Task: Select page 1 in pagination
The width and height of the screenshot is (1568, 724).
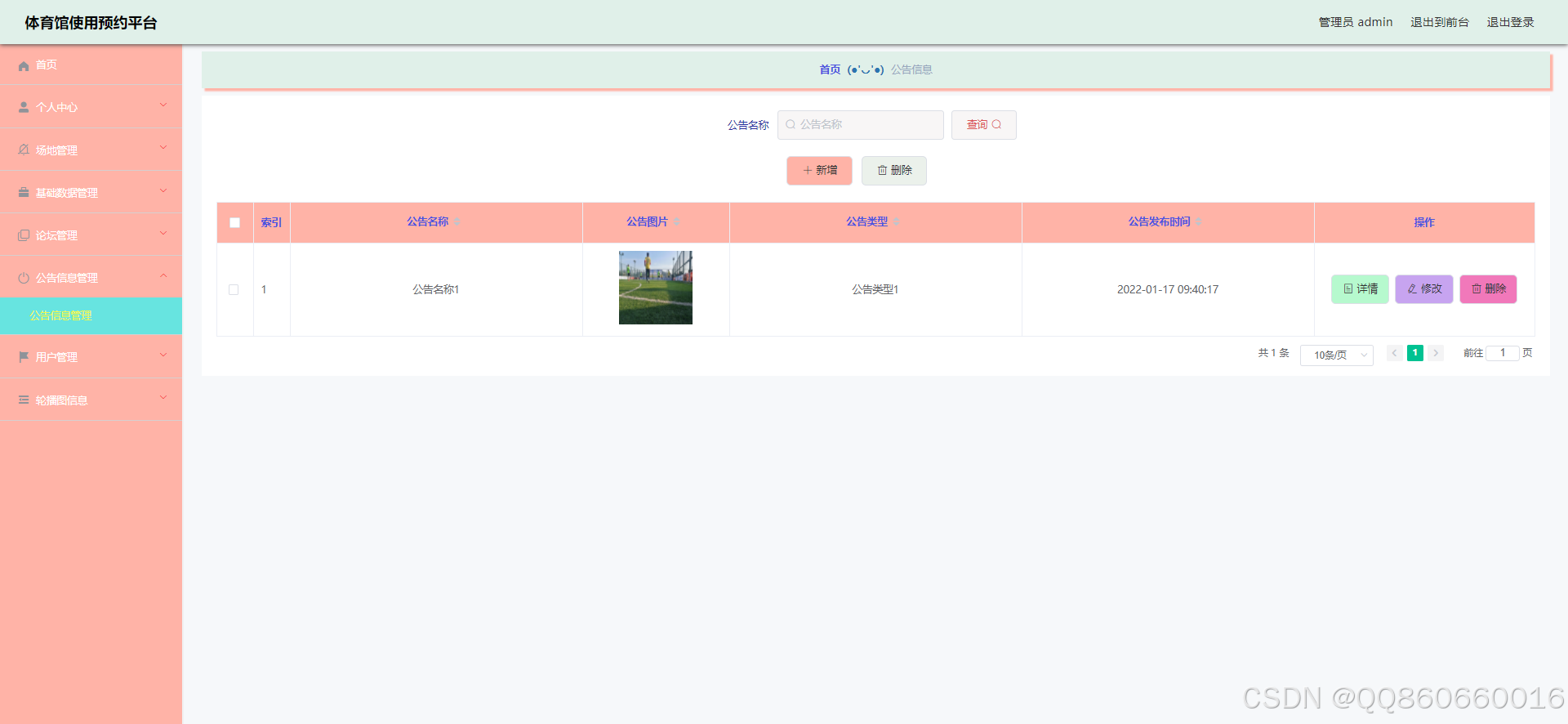Action: pos(1415,353)
